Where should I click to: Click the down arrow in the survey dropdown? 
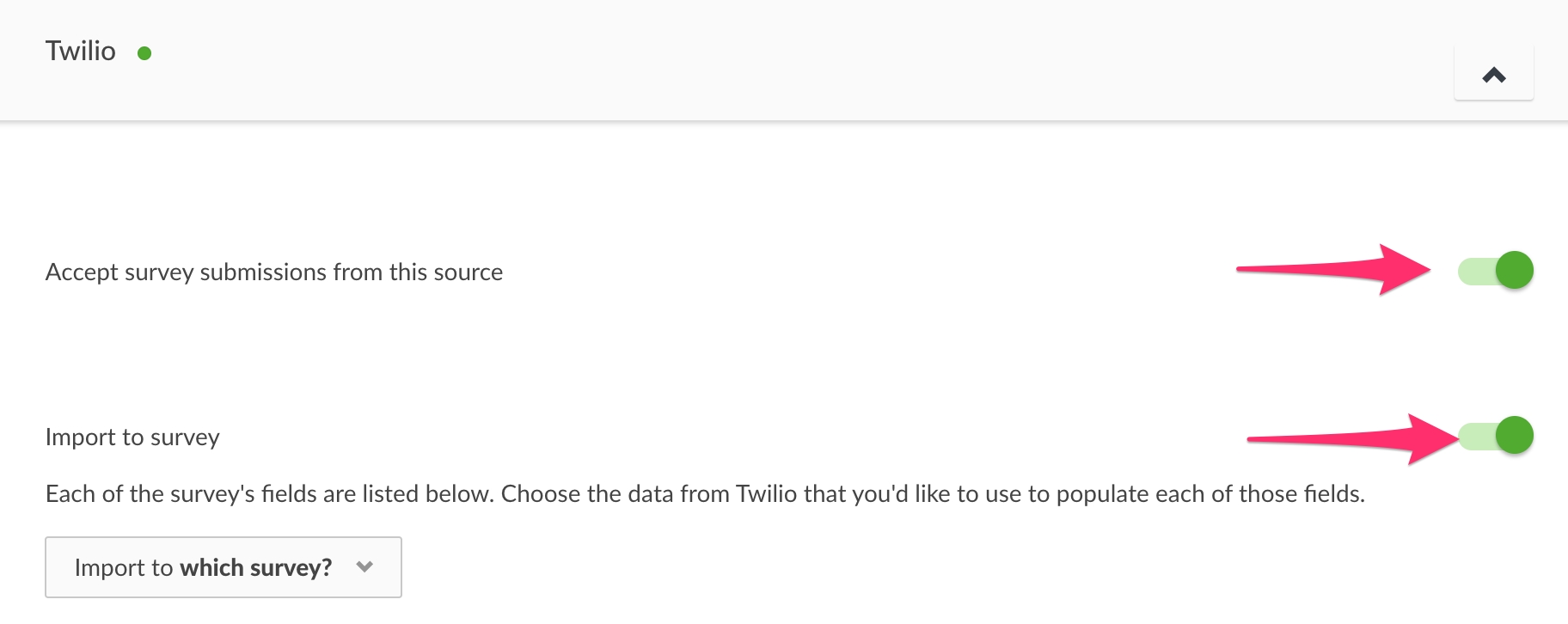tap(364, 567)
